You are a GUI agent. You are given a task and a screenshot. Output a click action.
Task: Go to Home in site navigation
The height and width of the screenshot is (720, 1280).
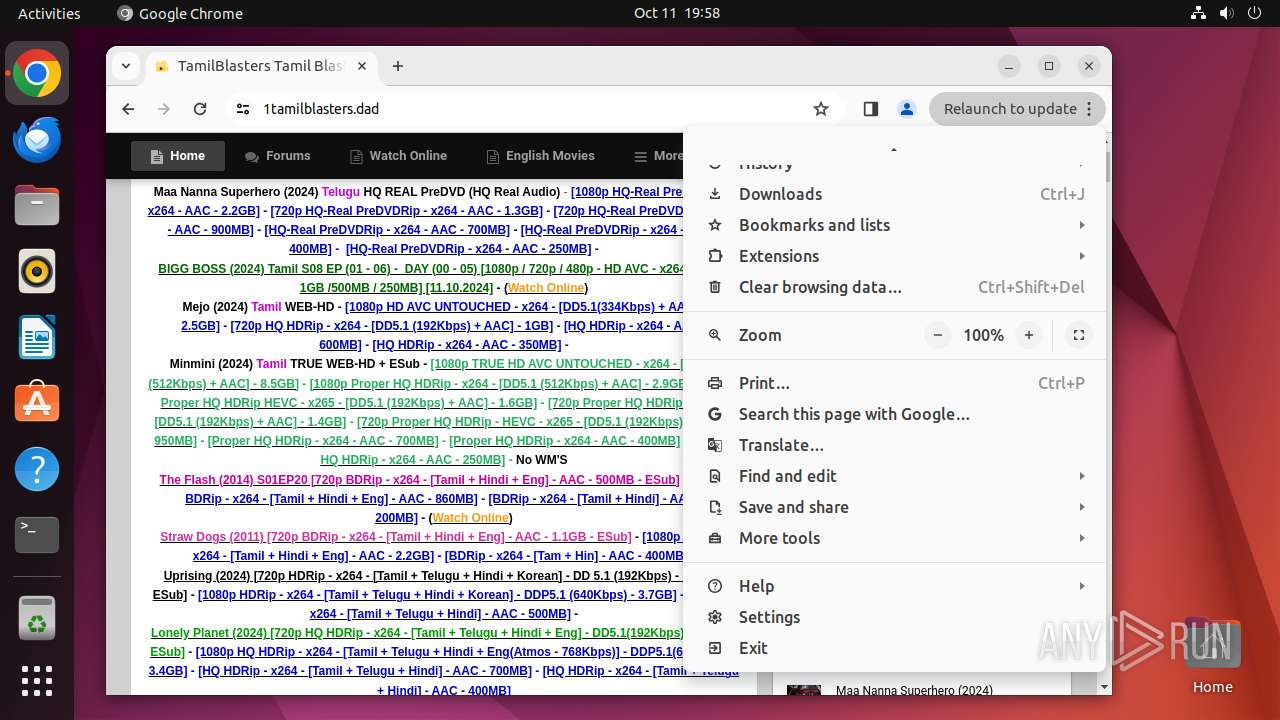click(178, 156)
